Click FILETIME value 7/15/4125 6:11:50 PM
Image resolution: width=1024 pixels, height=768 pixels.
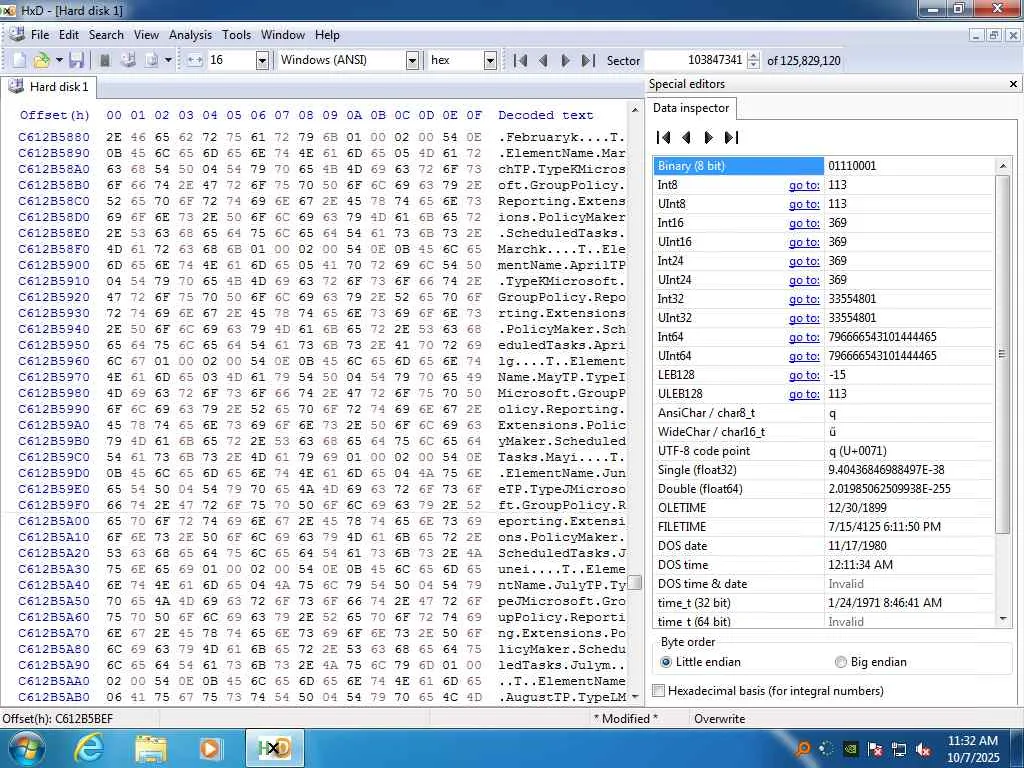[884, 526]
